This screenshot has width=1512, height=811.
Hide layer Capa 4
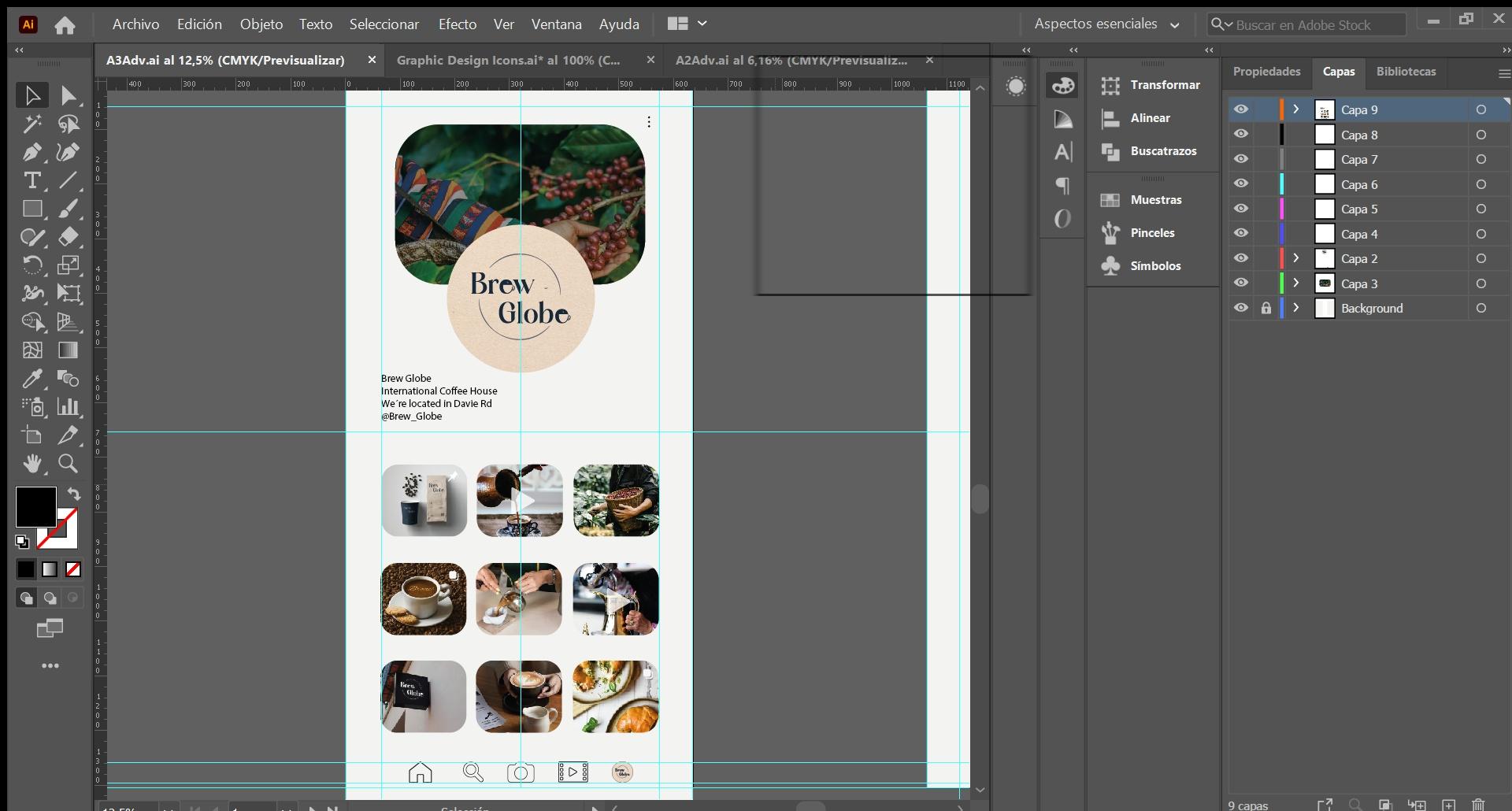(x=1241, y=234)
